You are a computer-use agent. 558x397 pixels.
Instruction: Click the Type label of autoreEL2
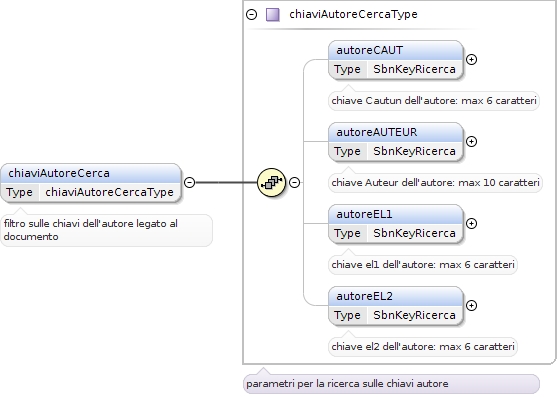coord(347,315)
